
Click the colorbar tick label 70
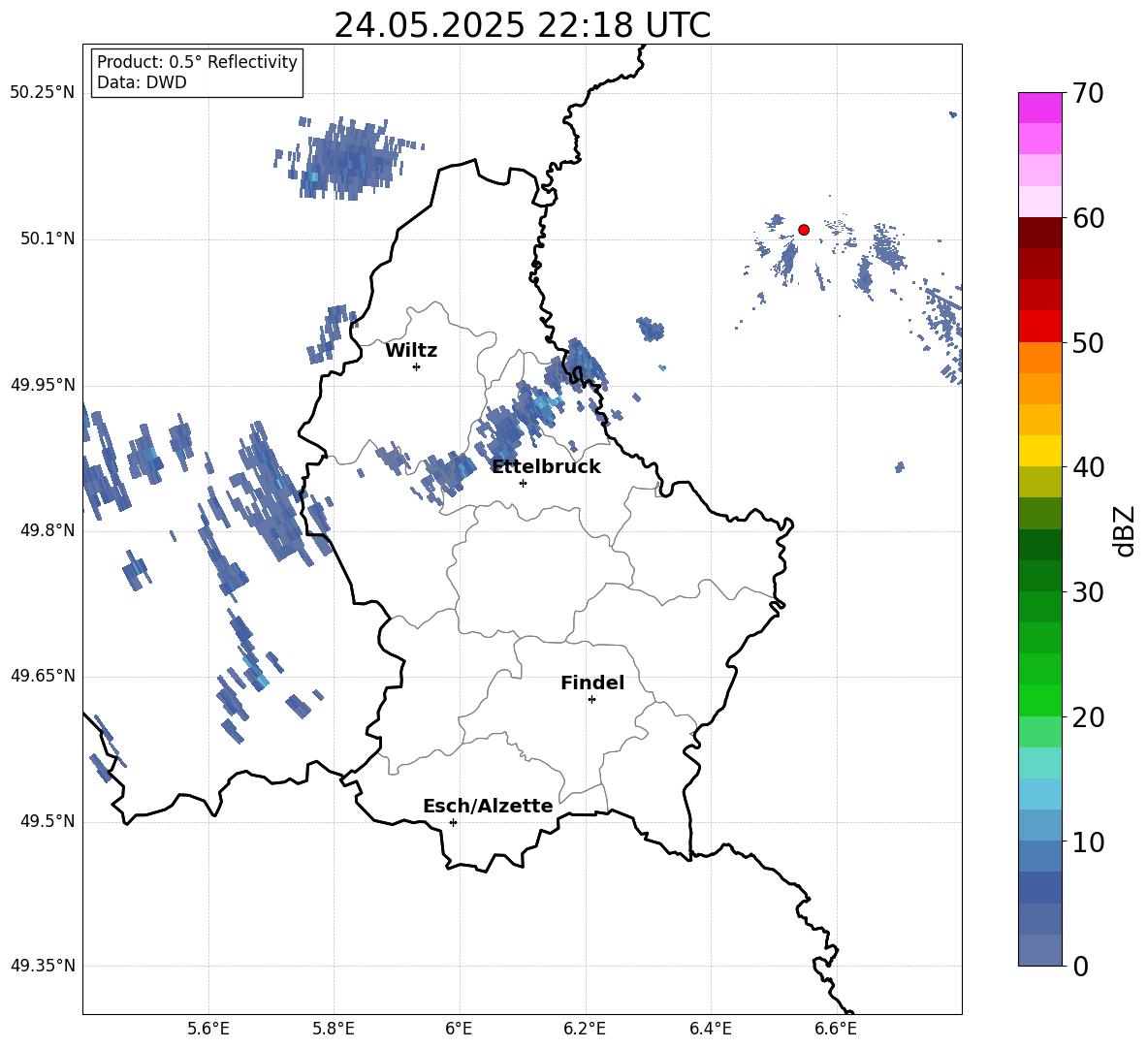tap(1088, 94)
